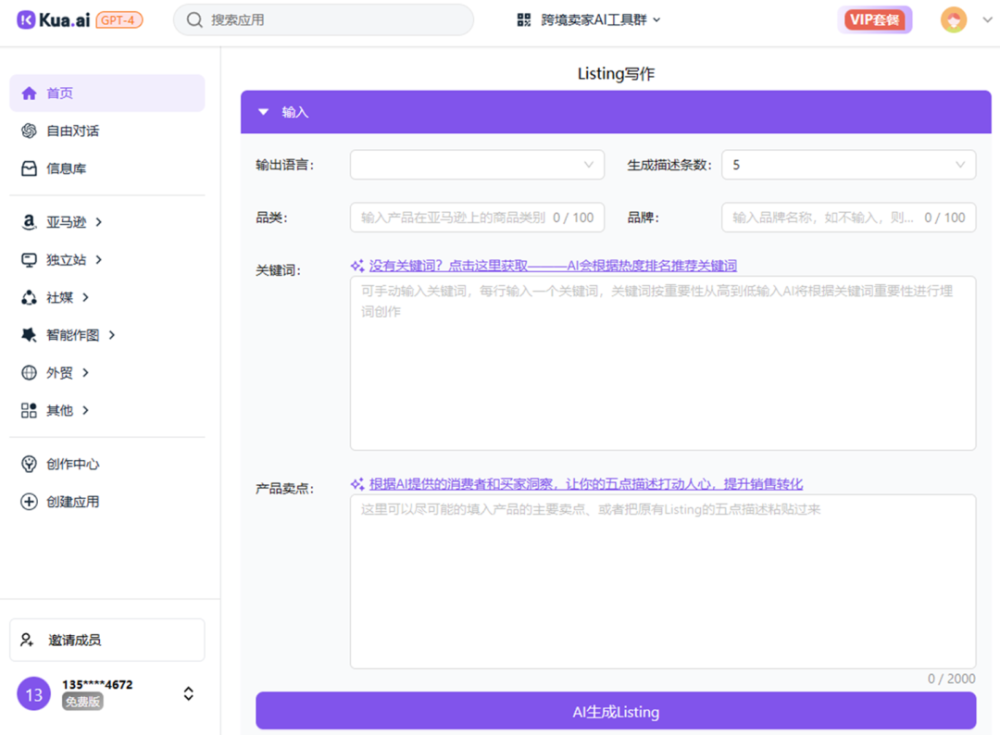Click the purple 13 account avatar
This screenshot has height=735, width=1000.
(34, 694)
